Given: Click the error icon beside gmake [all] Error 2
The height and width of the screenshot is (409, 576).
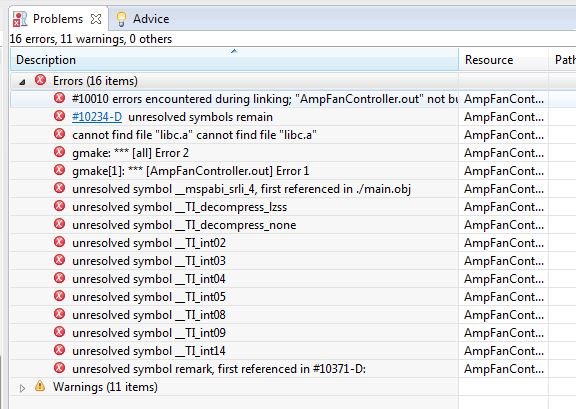Looking at the screenshot, I should click(x=59, y=152).
